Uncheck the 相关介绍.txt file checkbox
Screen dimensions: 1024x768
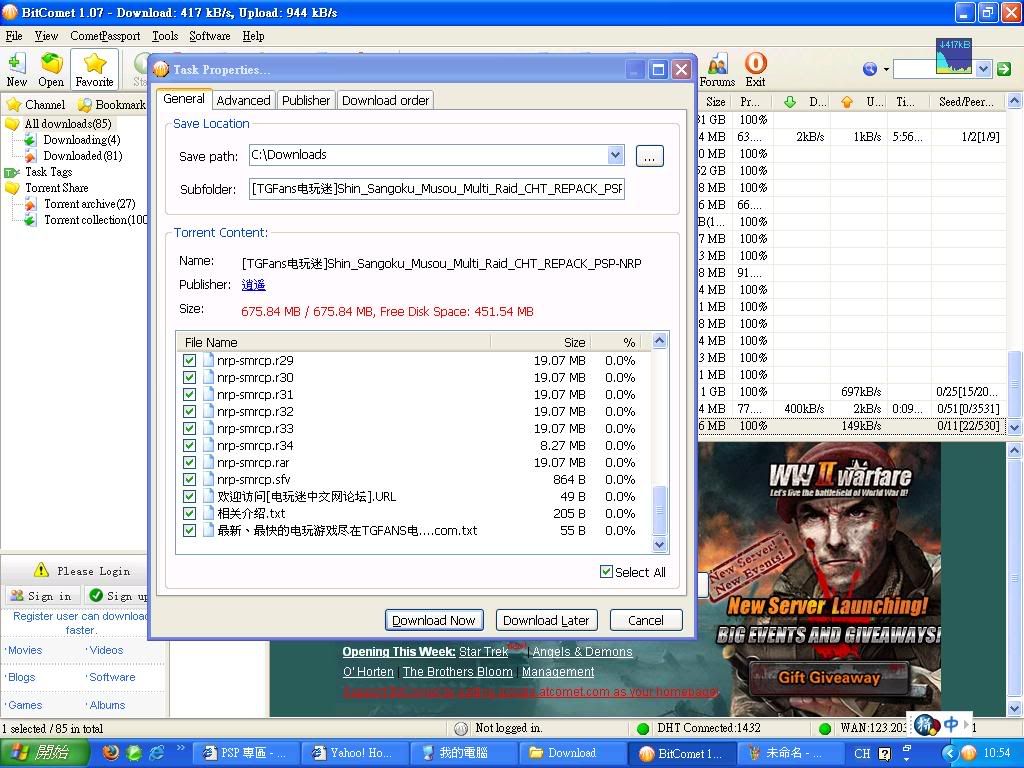[x=189, y=513]
